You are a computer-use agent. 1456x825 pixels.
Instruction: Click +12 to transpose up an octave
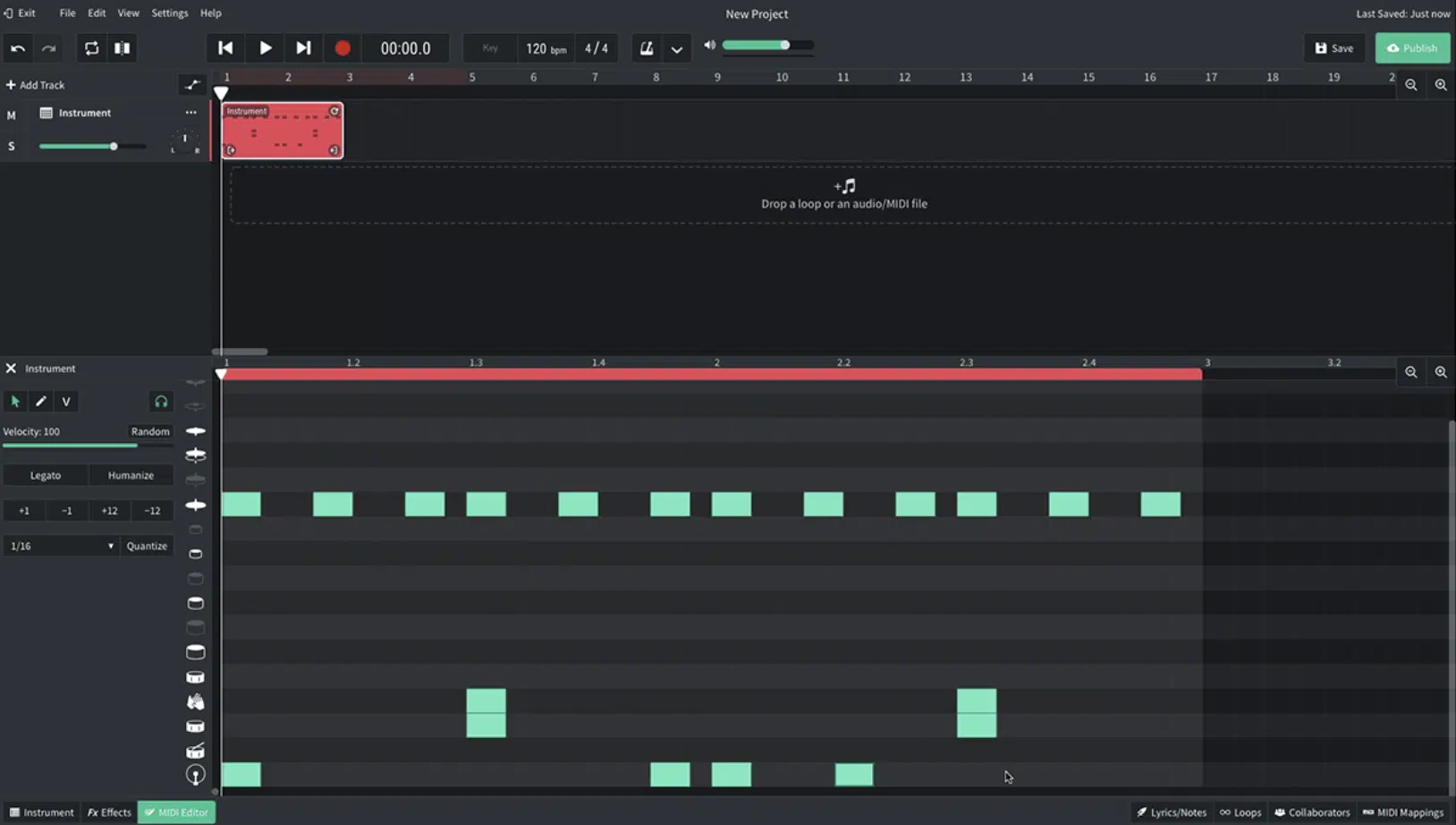point(109,511)
